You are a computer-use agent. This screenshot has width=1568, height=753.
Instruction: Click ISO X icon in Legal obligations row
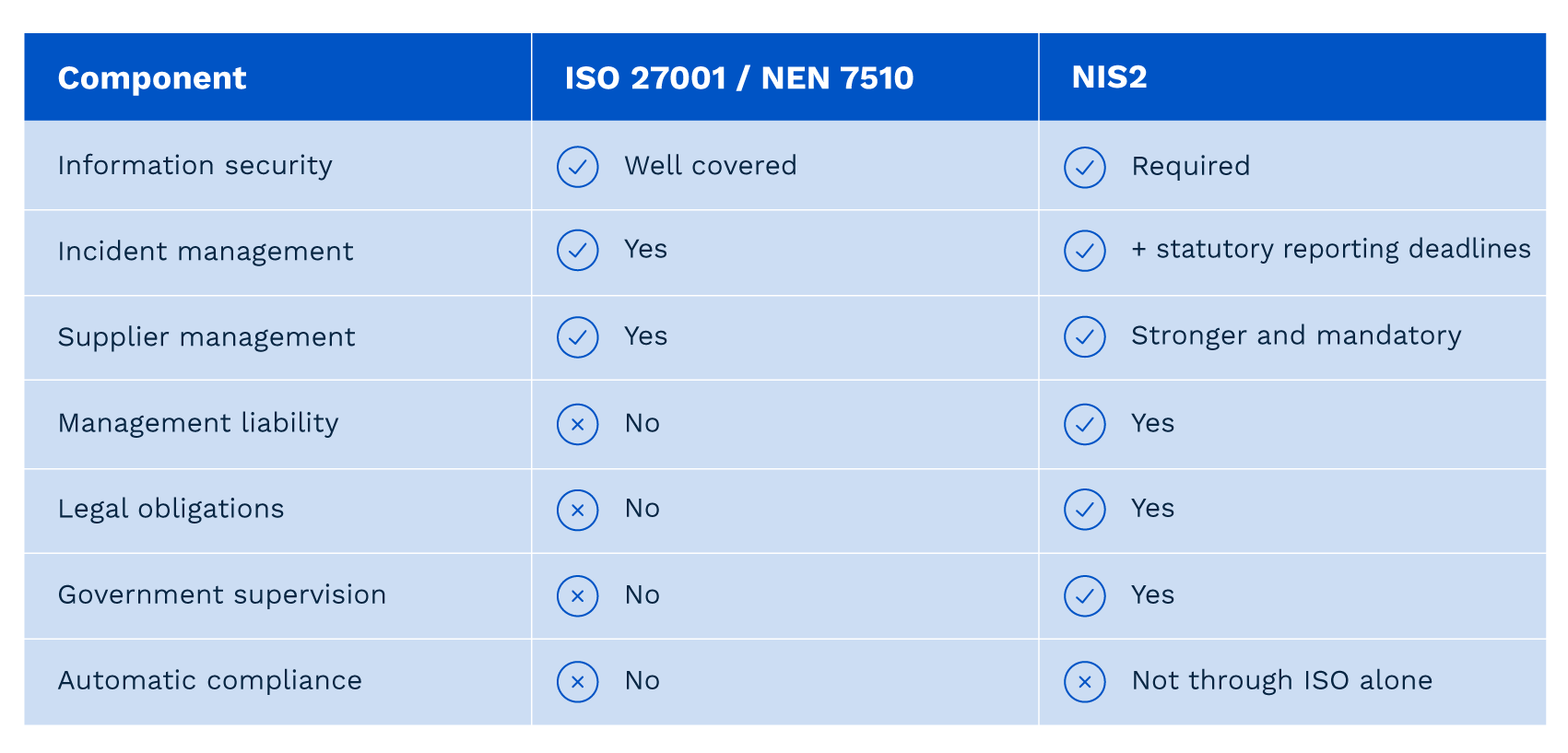tap(578, 510)
